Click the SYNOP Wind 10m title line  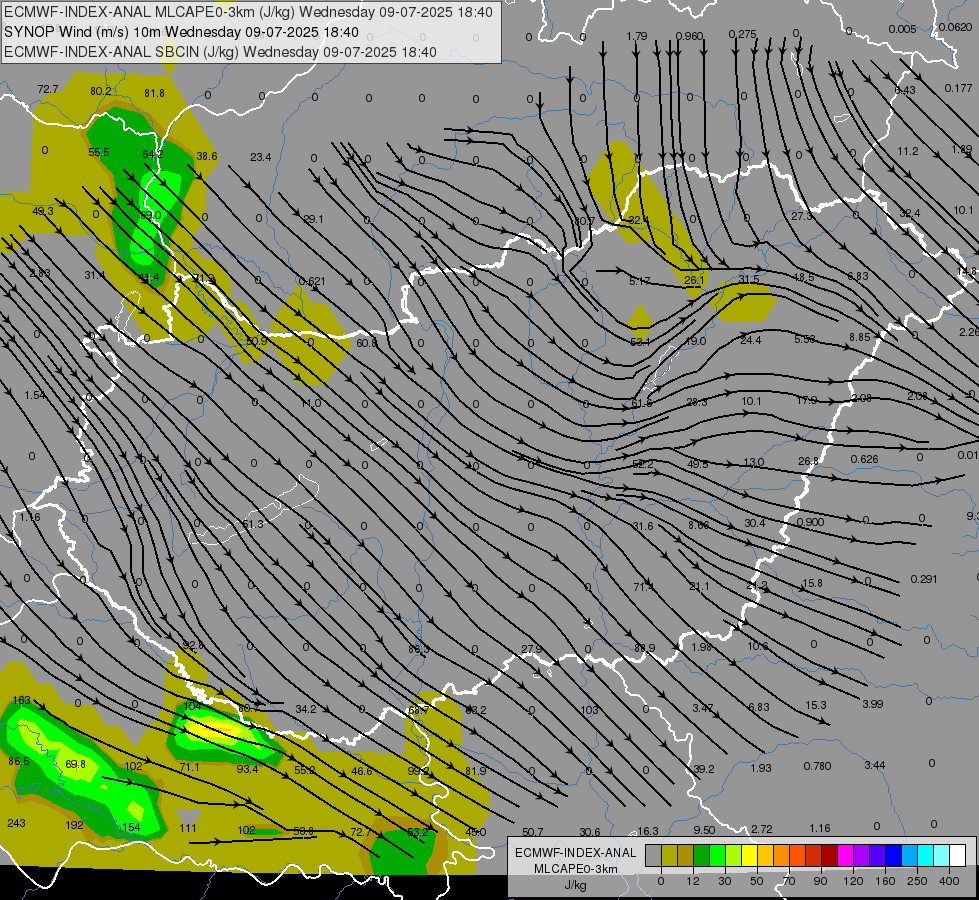181,32
